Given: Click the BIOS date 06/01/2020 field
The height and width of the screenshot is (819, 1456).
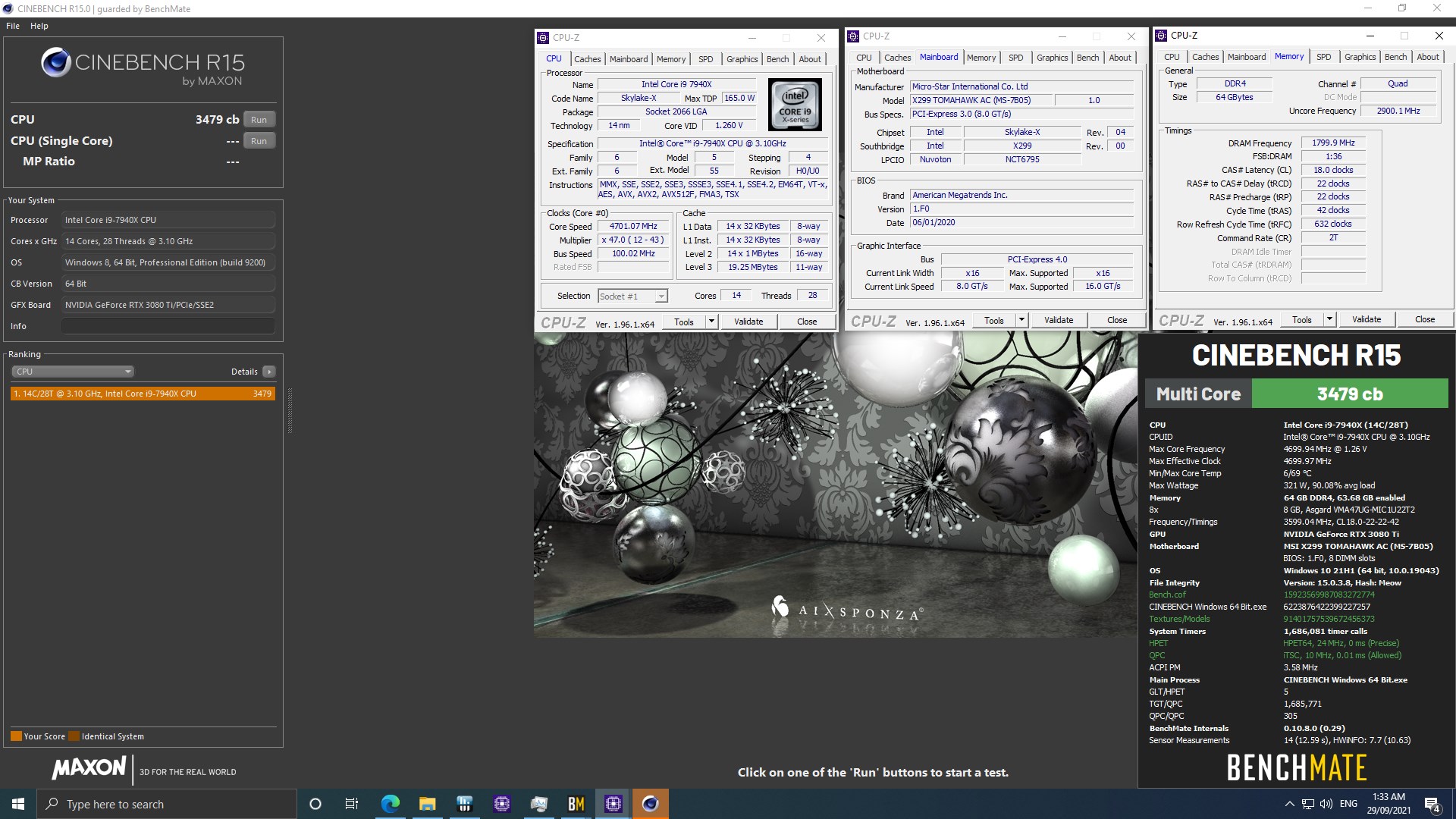Looking at the screenshot, I should [1021, 222].
